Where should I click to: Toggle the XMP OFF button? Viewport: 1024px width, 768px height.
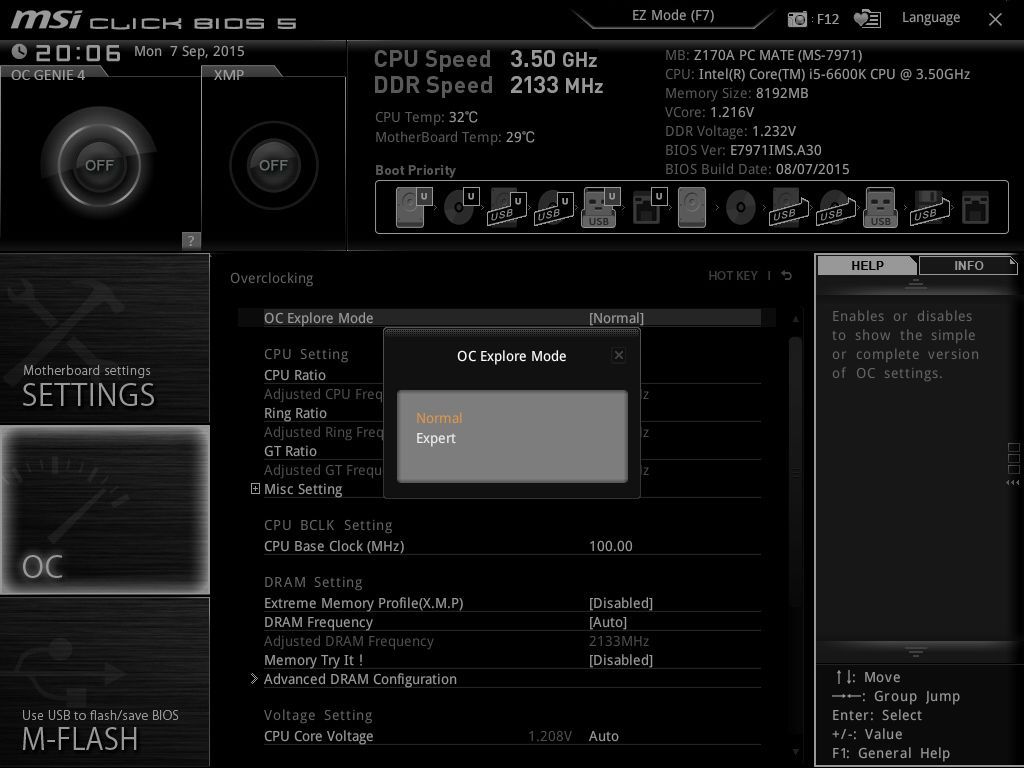pyautogui.click(x=274, y=165)
